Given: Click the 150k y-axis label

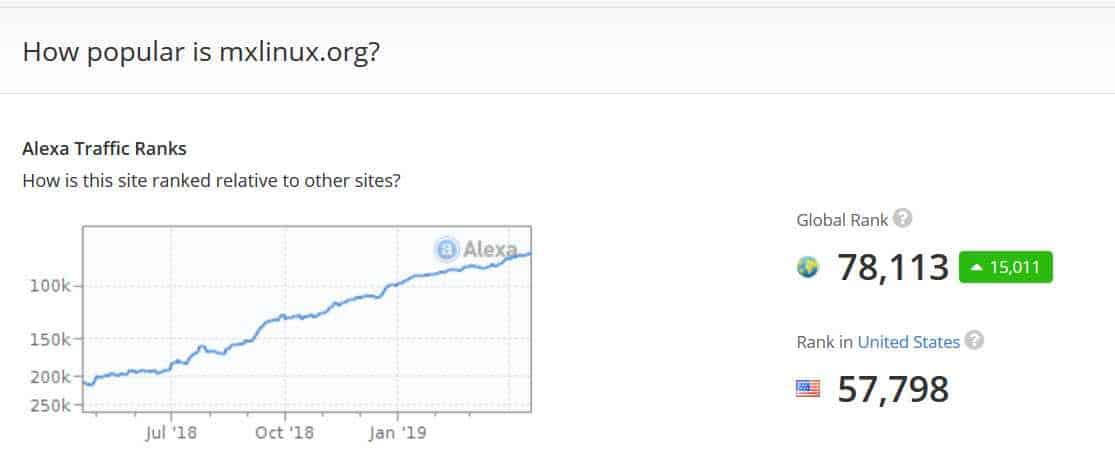Looking at the screenshot, I should point(50,340).
